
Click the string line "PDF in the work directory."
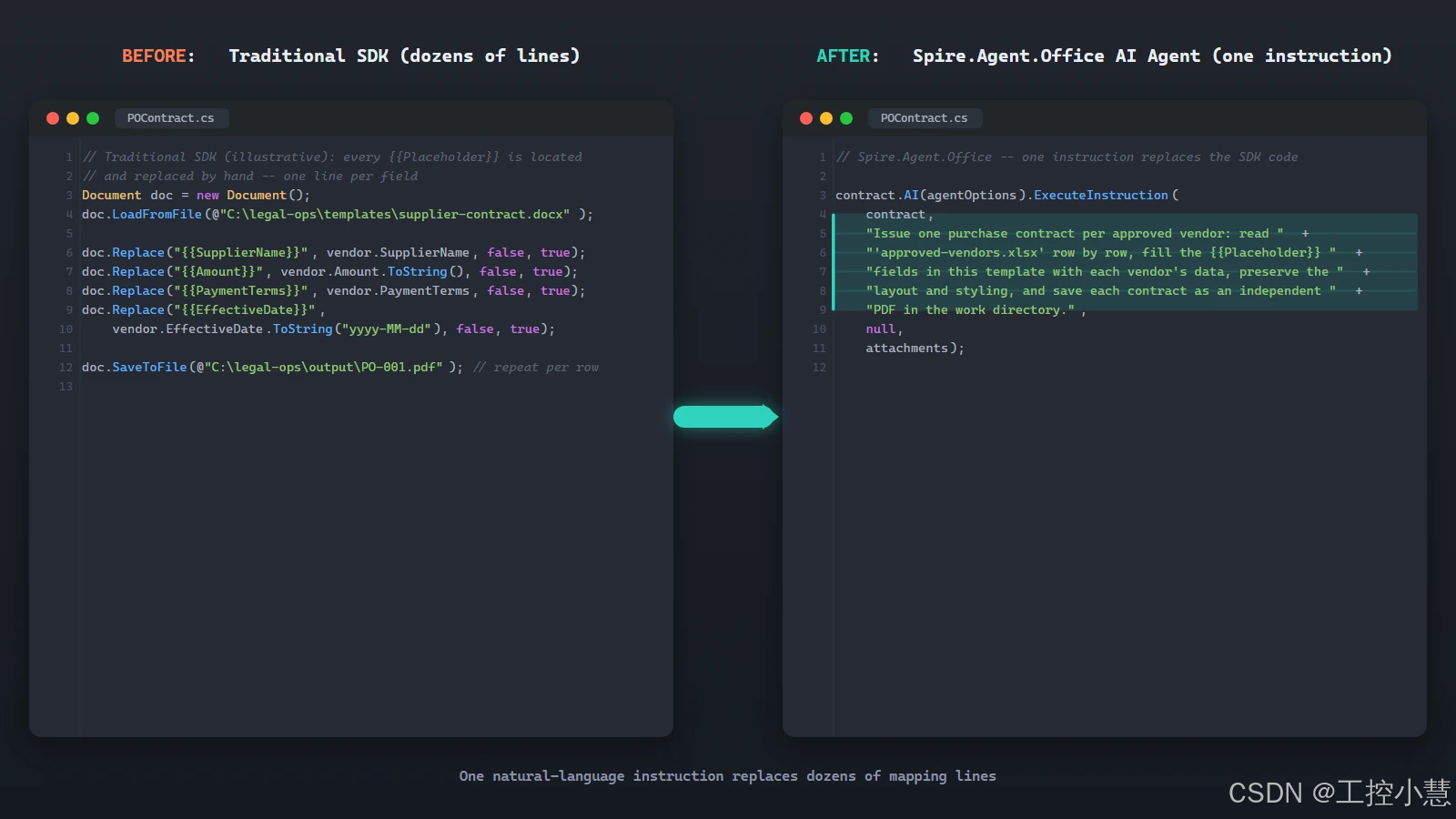coord(976,309)
